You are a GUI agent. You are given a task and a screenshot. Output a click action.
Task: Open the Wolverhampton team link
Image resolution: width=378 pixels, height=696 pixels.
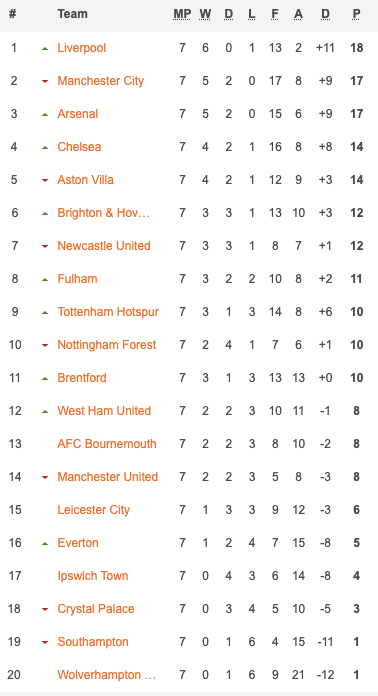[x=106, y=675]
